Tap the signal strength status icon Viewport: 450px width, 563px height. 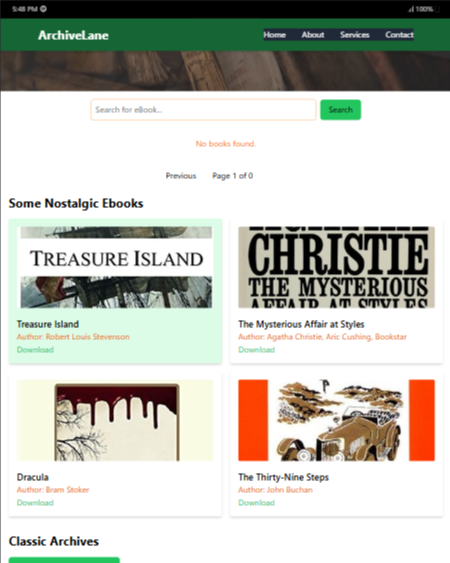[x=411, y=9]
